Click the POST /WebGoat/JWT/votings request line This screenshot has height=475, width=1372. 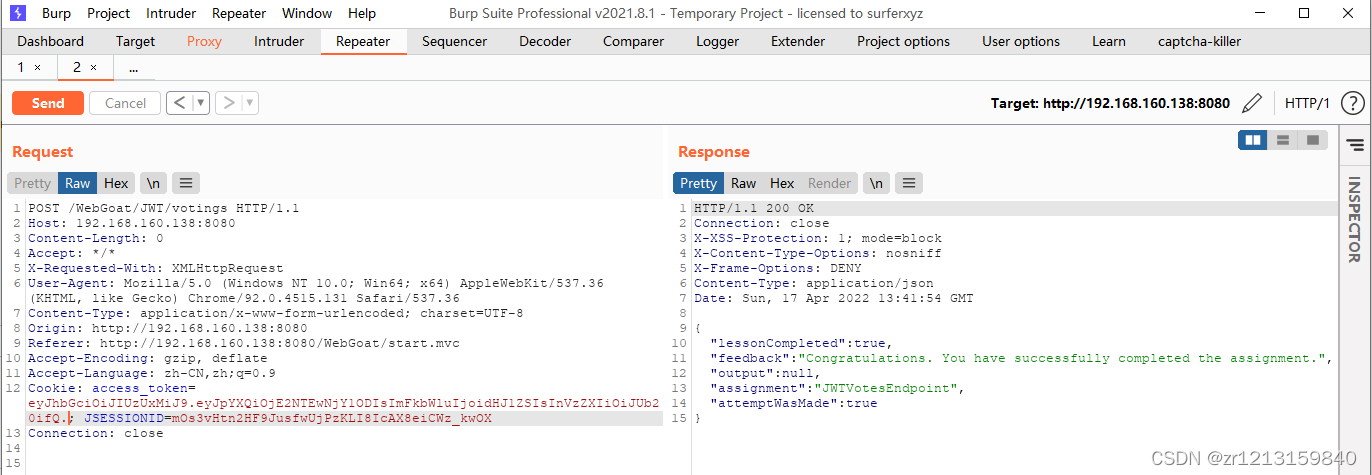[x=163, y=208]
